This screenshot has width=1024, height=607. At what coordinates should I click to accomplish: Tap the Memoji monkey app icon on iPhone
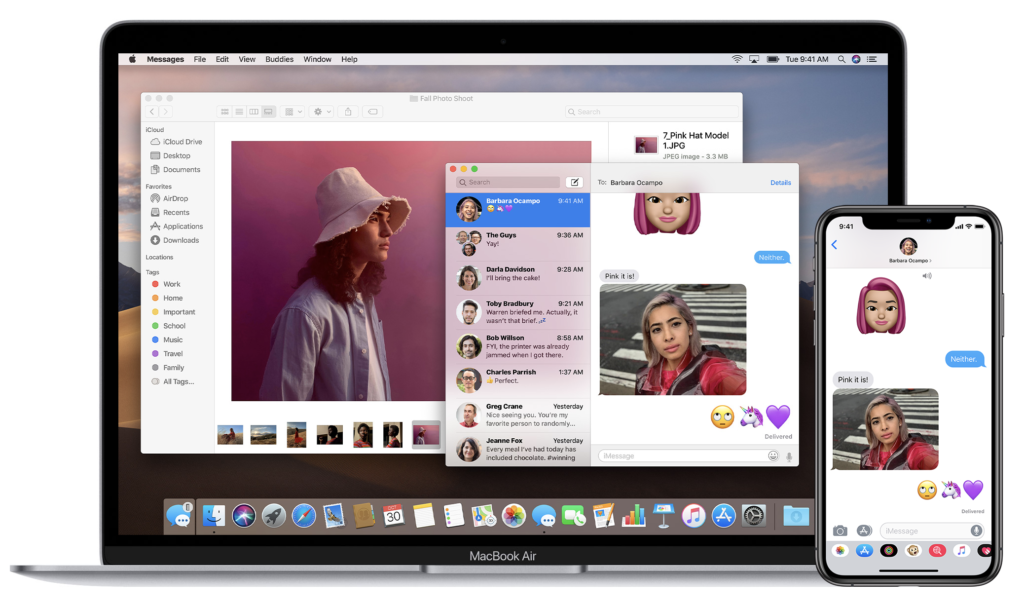[912, 550]
